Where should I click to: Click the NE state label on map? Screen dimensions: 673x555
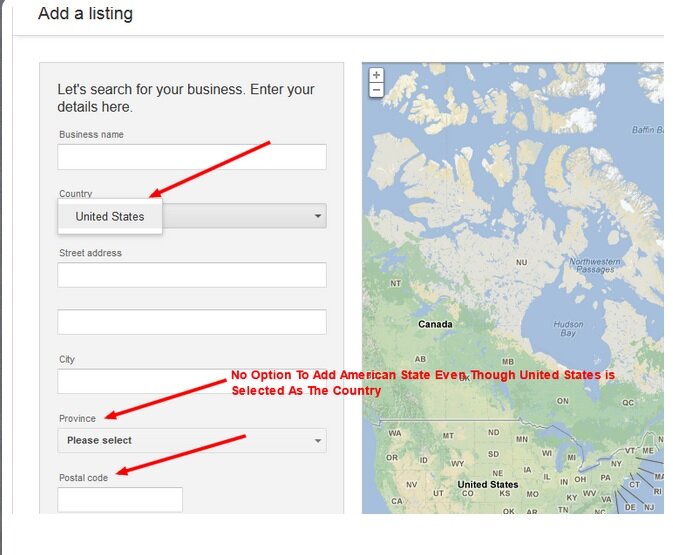pyautogui.click(x=498, y=473)
